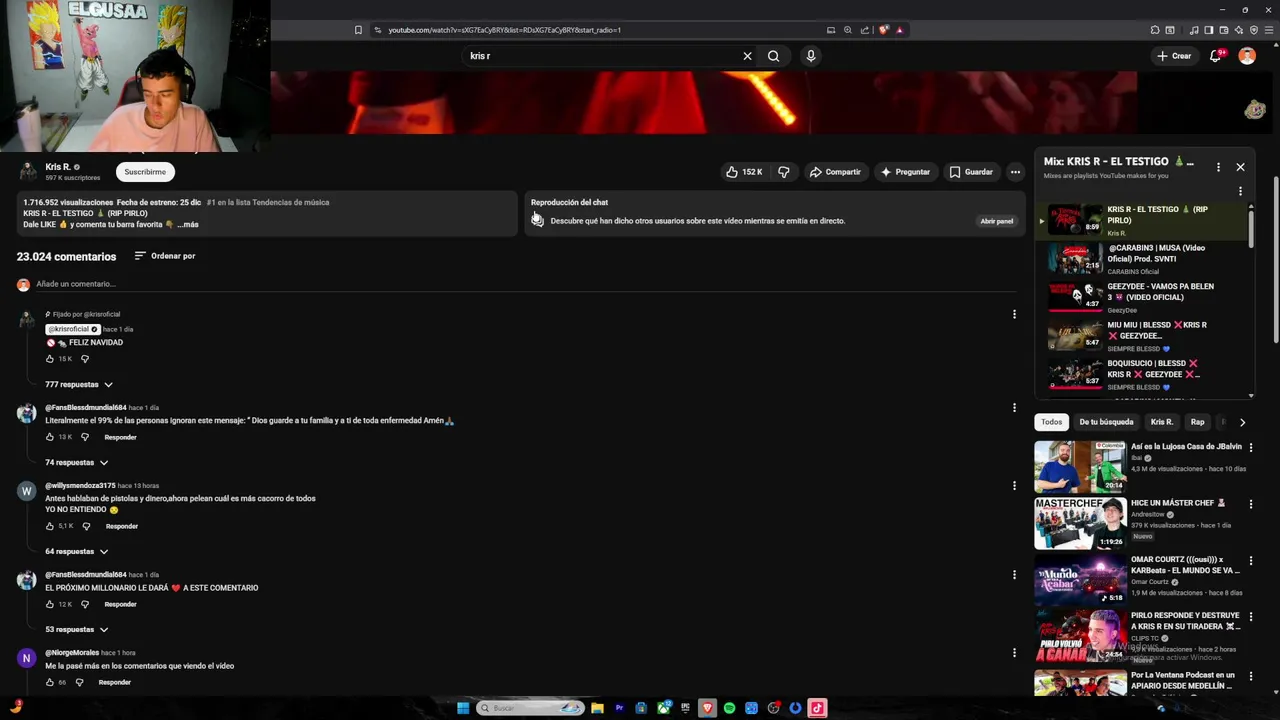The height and width of the screenshot is (720, 1280).
Task: Open the Windows Start menu
Action: [x=463, y=708]
